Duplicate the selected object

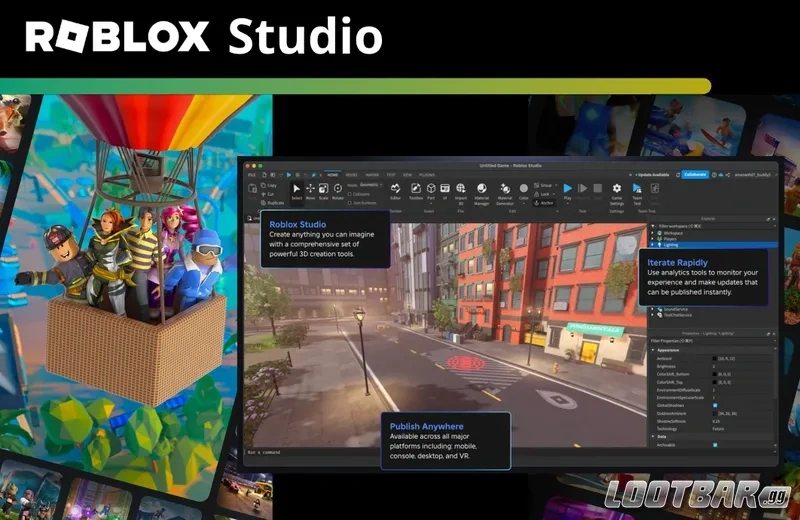click(272, 203)
